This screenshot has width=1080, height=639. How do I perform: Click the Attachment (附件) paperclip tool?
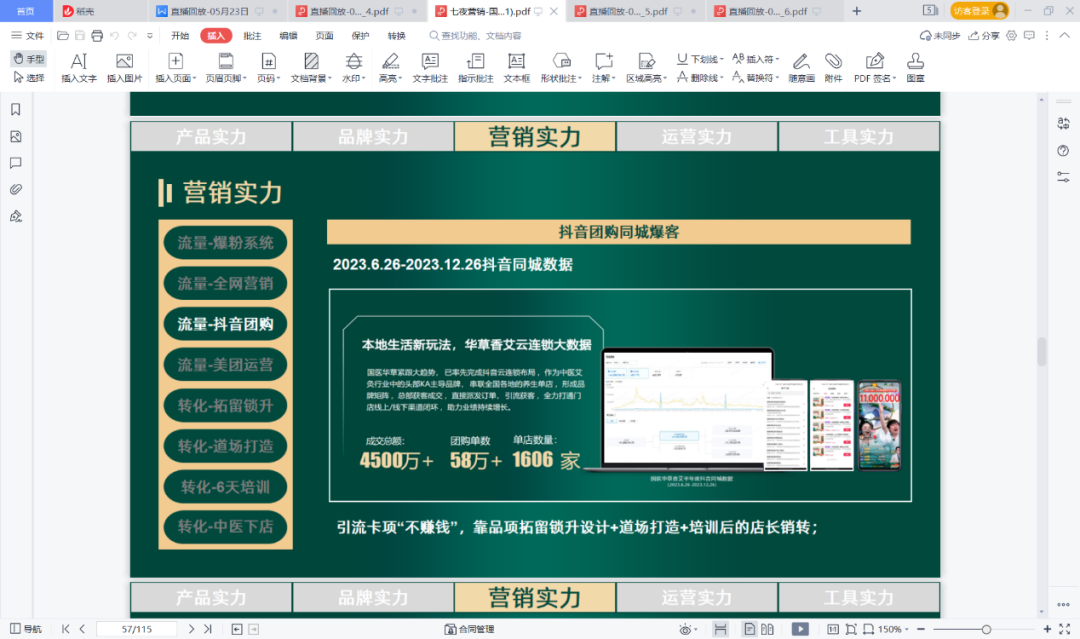[x=833, y=68]
